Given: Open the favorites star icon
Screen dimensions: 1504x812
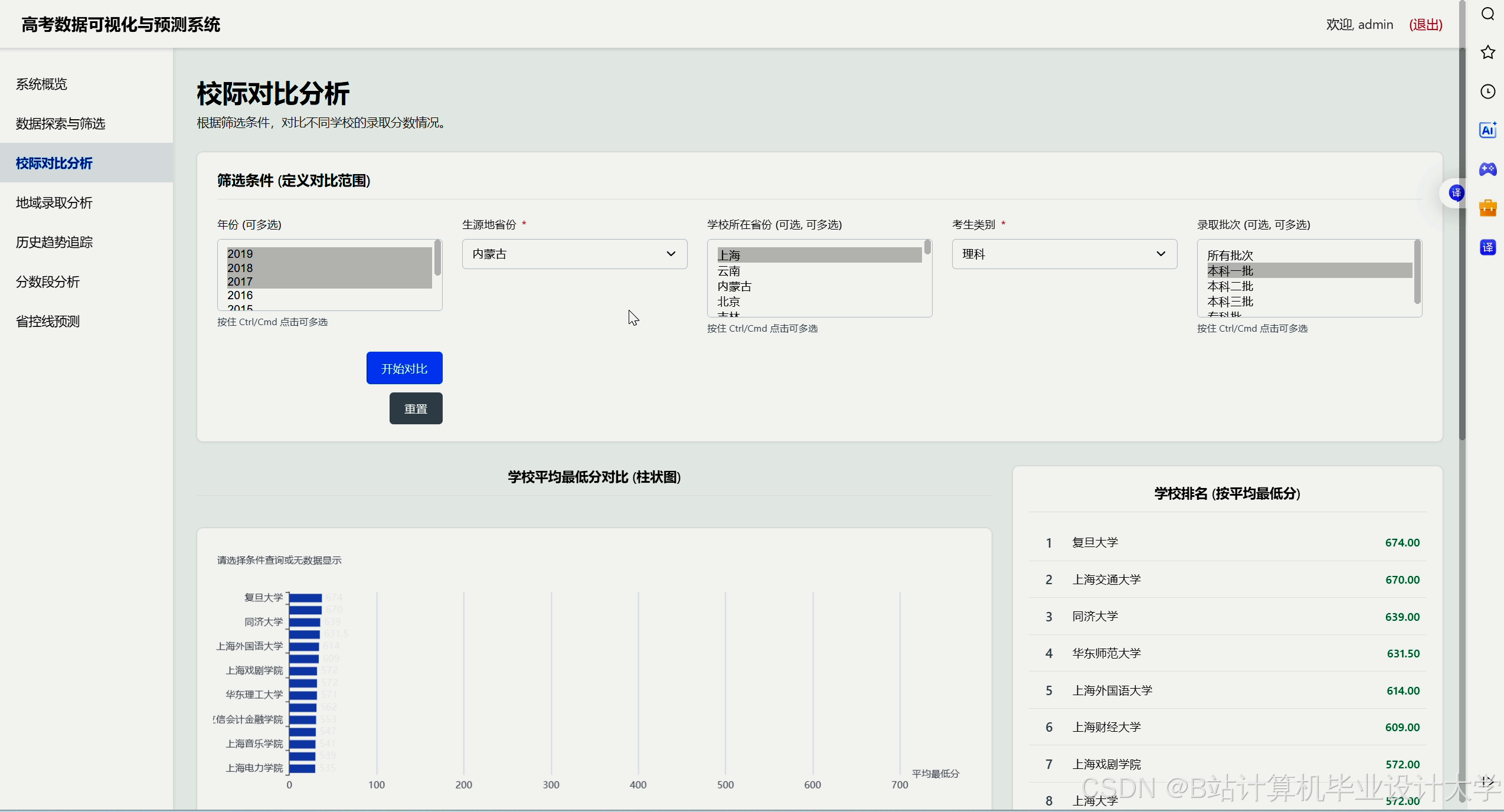Looking at the screenshot, I should click(x=1488, y=53).
